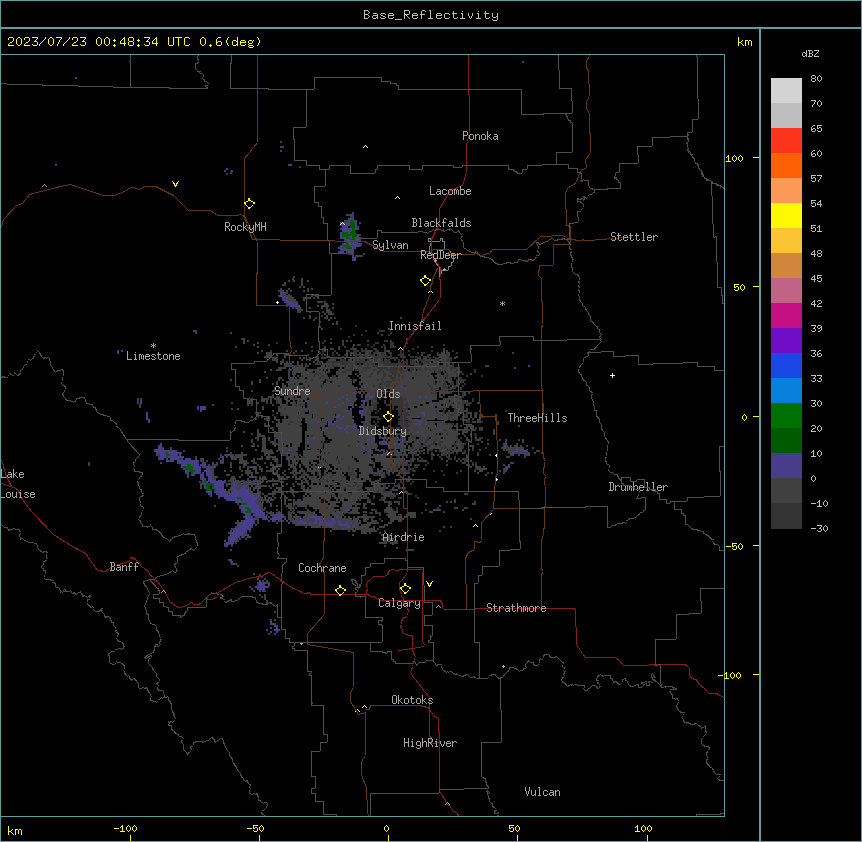Select the RockyMH label
The width and height of the screenshot is (862, 842).
245,227
